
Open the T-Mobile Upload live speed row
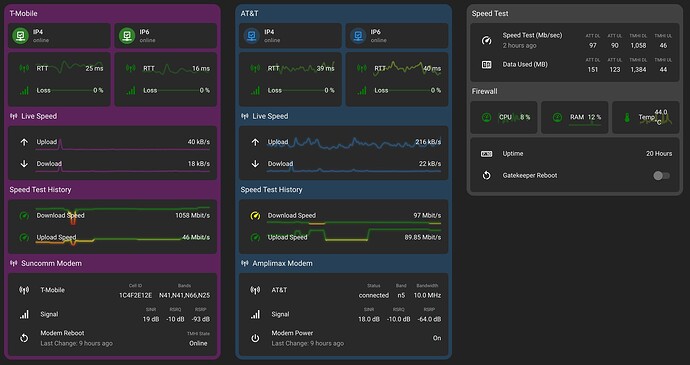coord(113,142)
